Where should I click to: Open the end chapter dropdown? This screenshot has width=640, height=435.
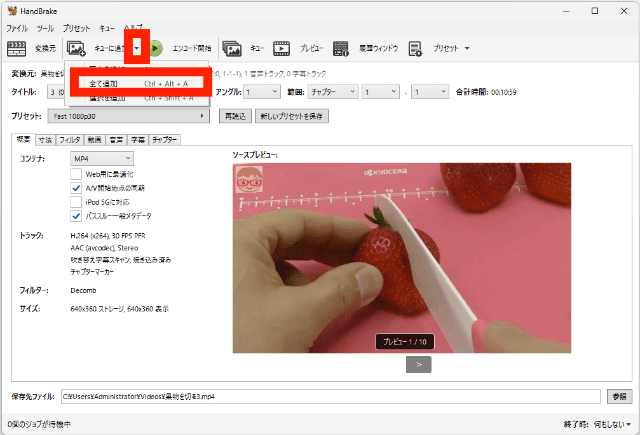coord(430,92)
